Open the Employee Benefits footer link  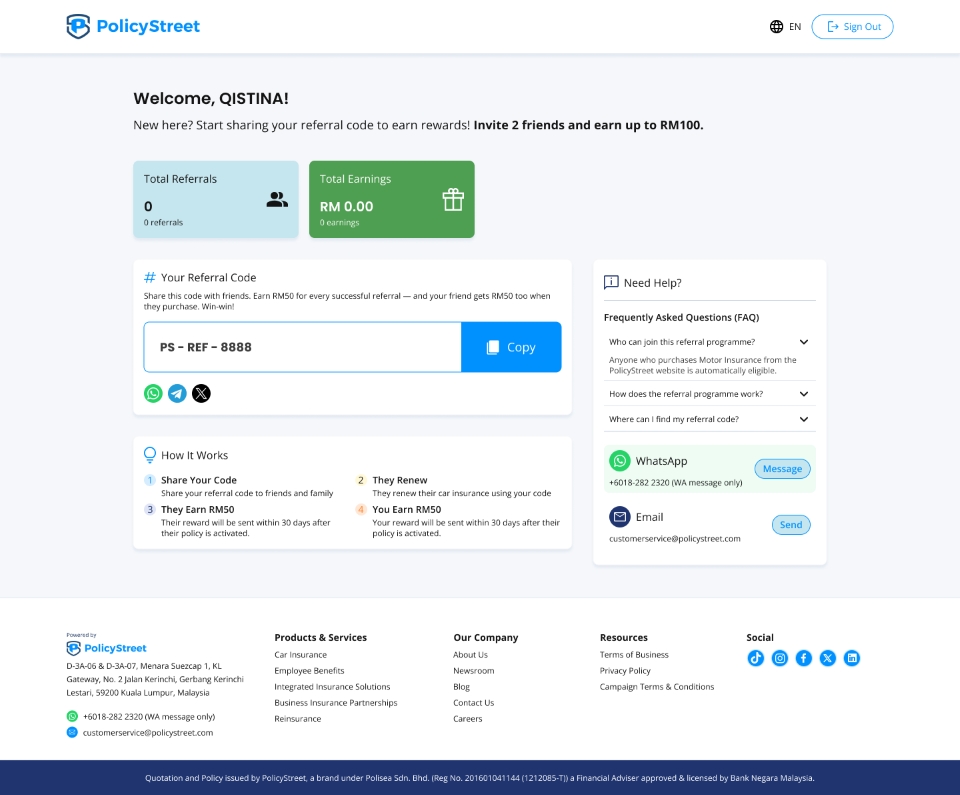click(309, 671)
